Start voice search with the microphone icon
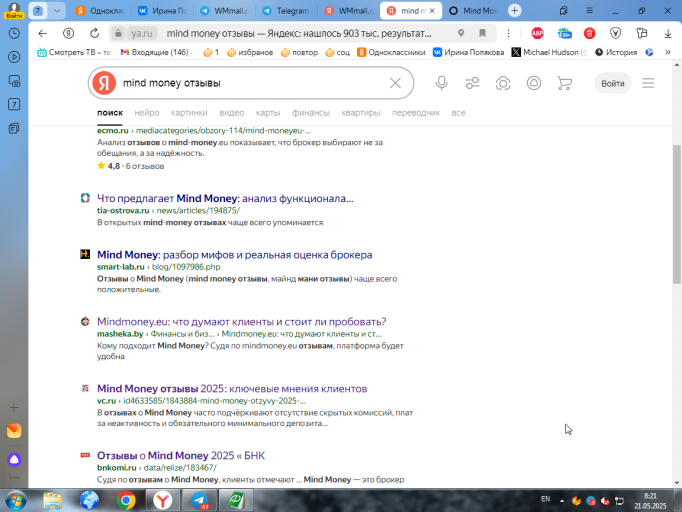The width and height of the screenshot is (682, 512). (x=441, y=83)
